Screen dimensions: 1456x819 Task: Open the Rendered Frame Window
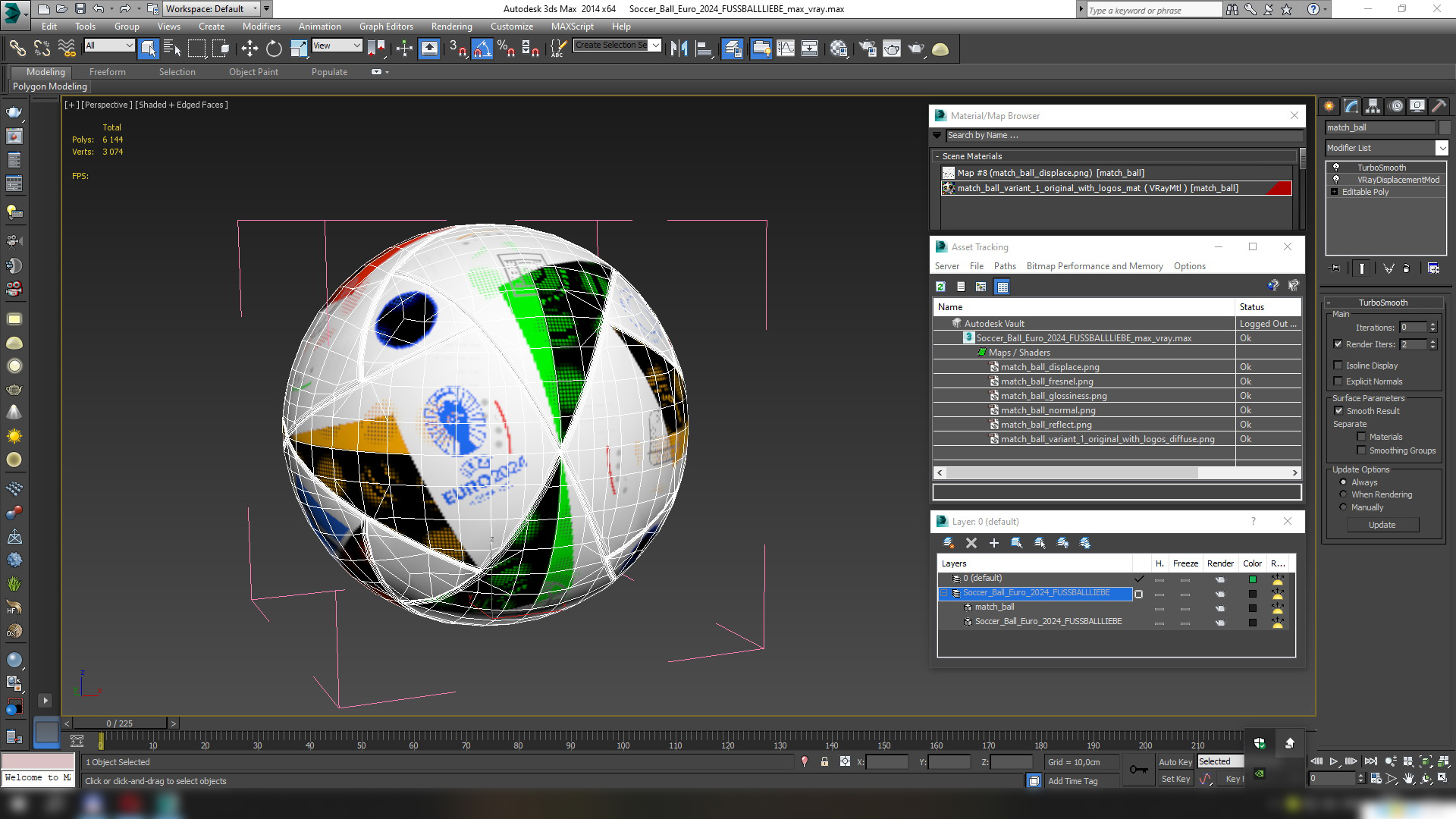[892, 49]
